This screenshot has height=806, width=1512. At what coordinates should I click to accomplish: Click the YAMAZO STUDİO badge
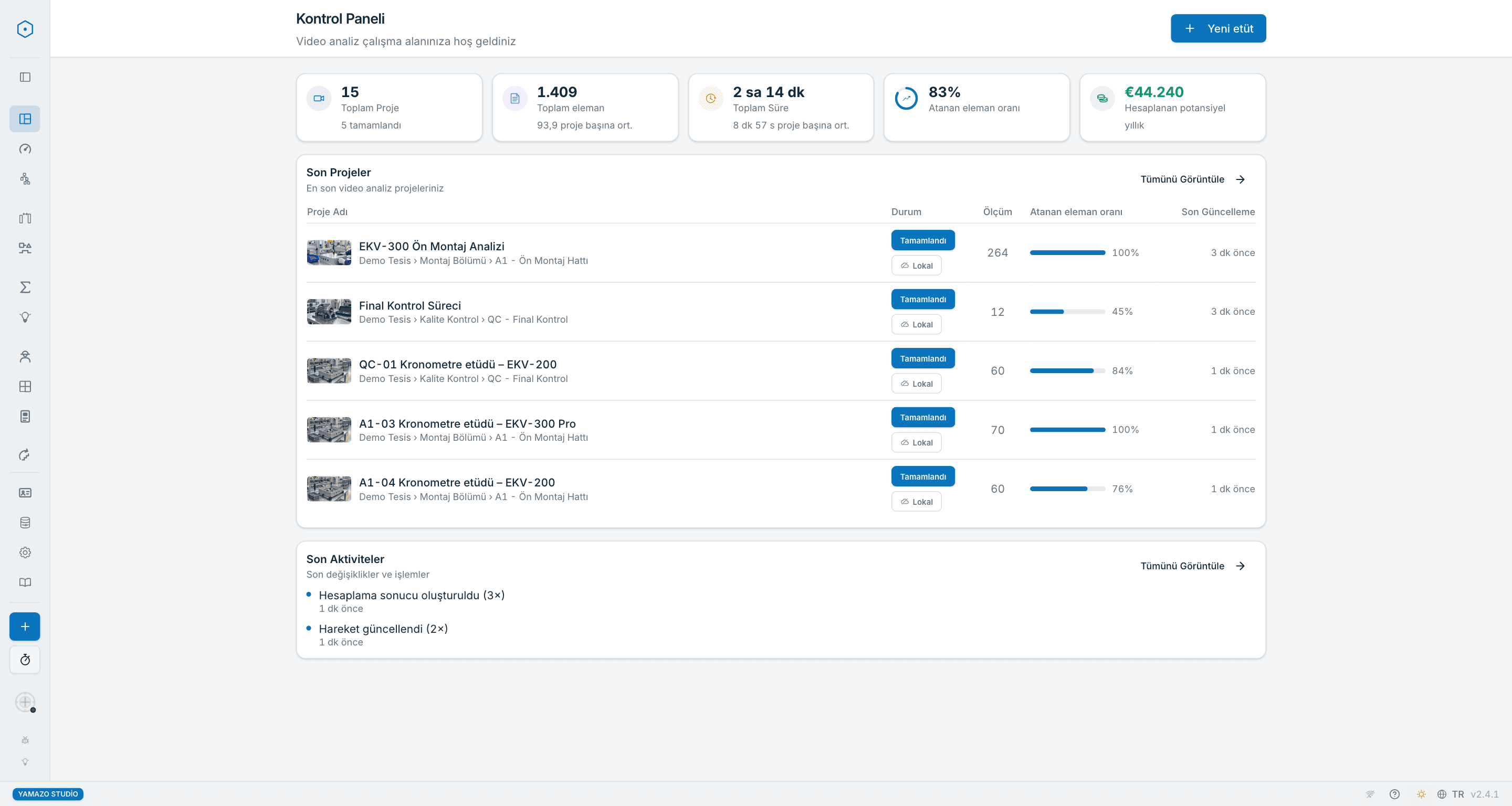pos(48,794)
